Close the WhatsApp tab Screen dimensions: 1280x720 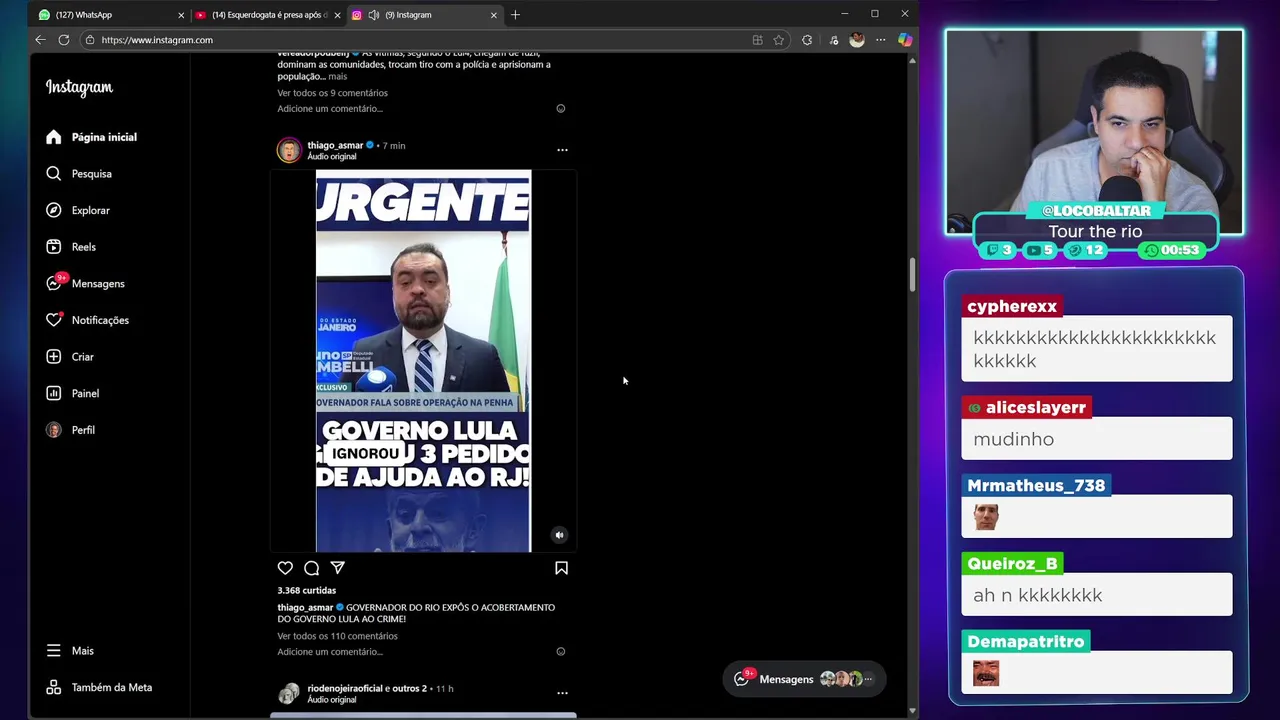(x=181, y=15)
